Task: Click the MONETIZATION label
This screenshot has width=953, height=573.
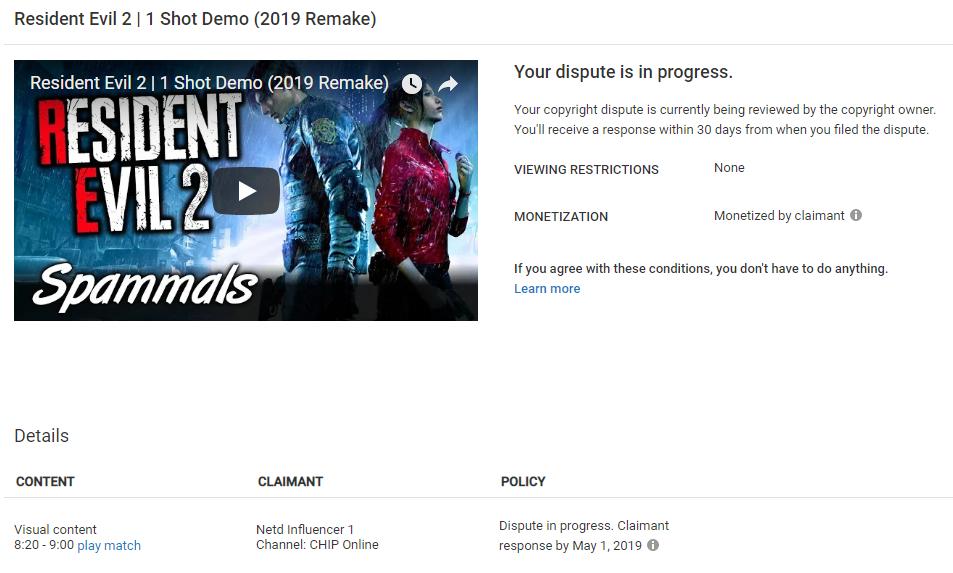Action: click(560, 217)
